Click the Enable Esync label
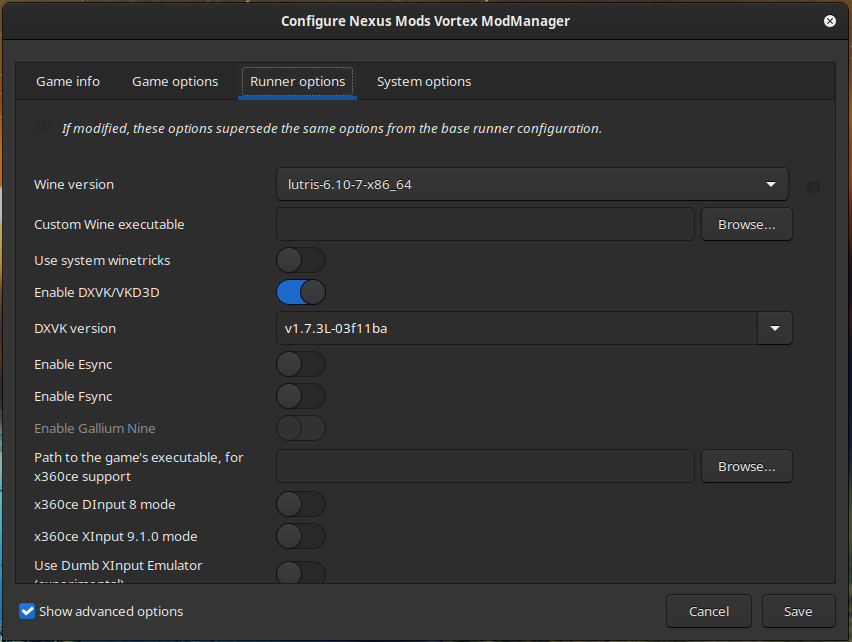The height and width of the screenshot is (642, 852). click(x=73, y=364)
